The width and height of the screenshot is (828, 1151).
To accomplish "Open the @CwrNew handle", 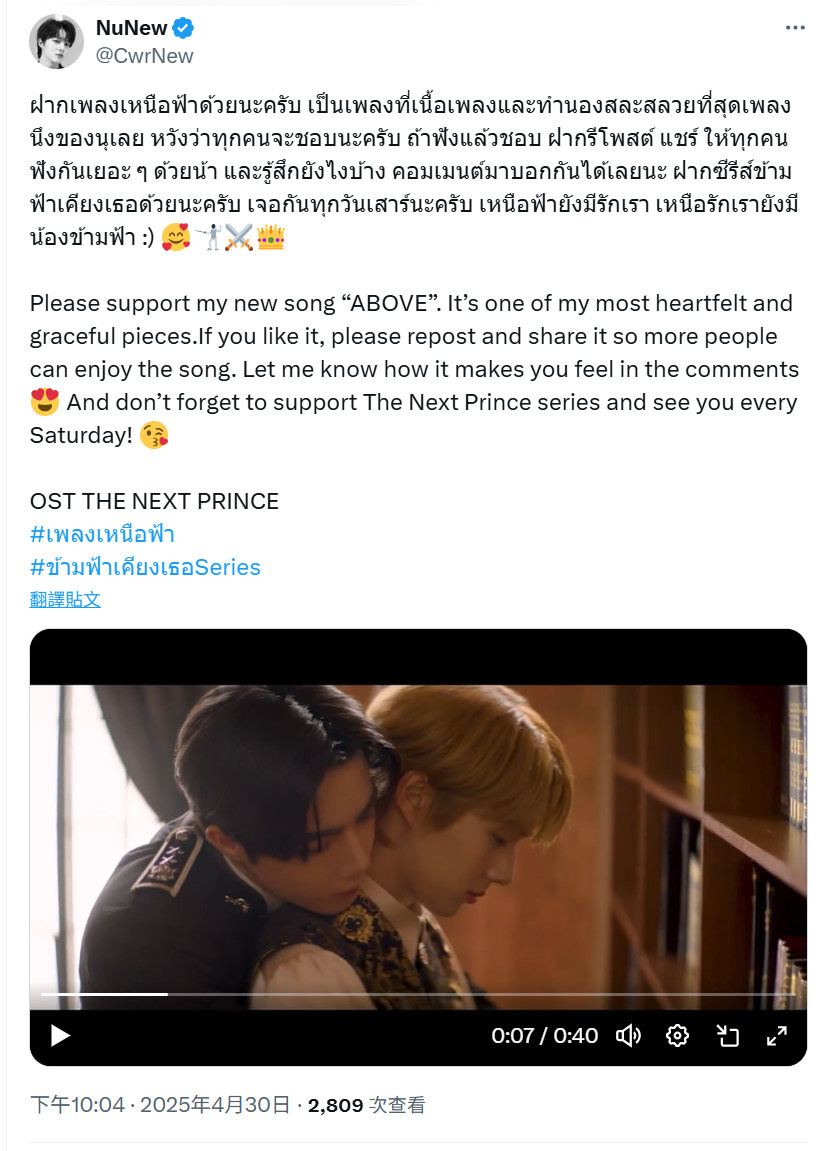I will pos(145,56).
